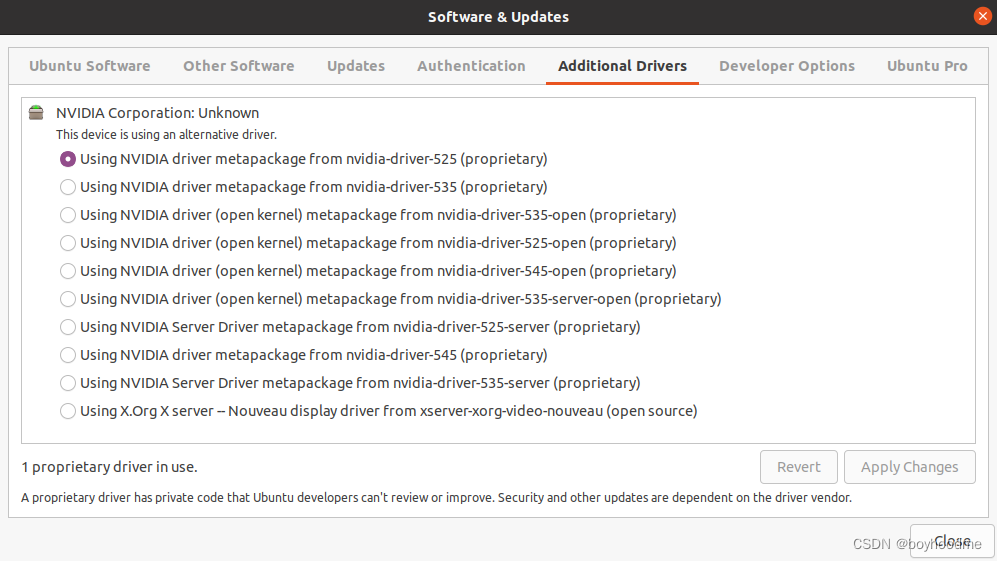997x561 pixels.
Task: Select the nvidia-driver-535 proprietary radio button
Action: click(68, 187)
